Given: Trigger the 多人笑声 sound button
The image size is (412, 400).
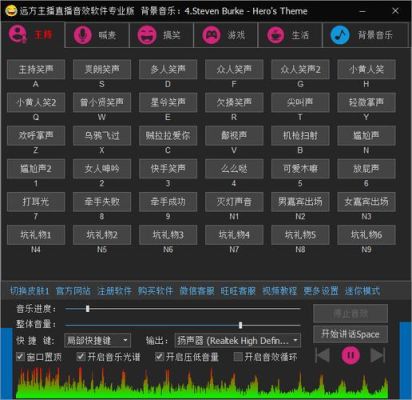Looking at the screenshot, I should (x=168, y=69).
